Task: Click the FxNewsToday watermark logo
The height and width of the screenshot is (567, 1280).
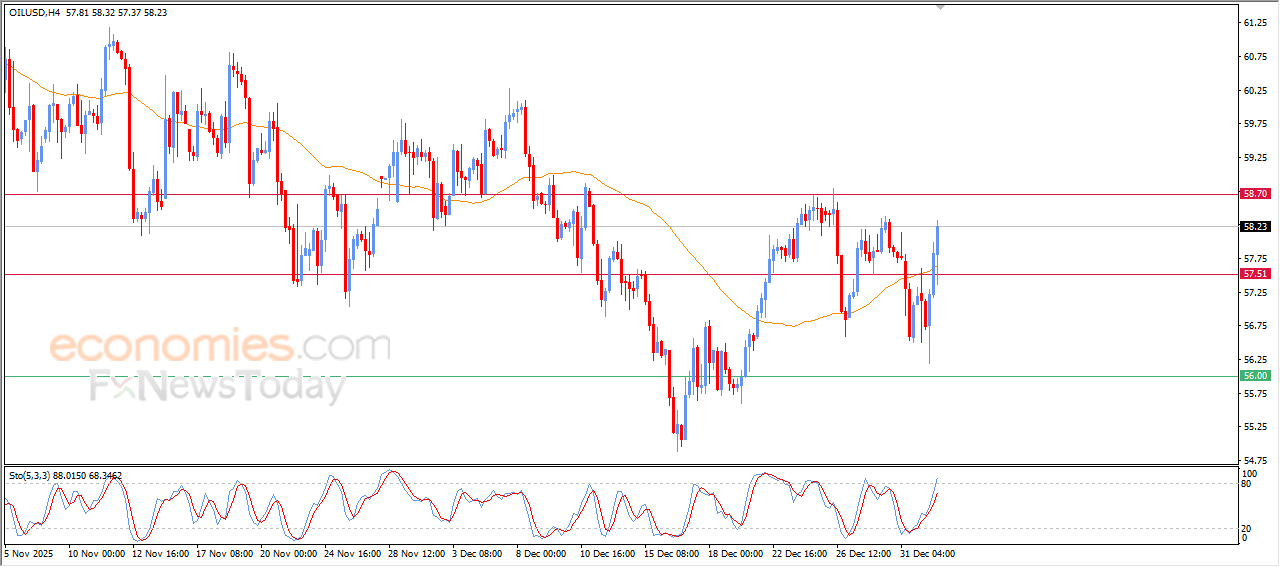Action: point(217,386)
